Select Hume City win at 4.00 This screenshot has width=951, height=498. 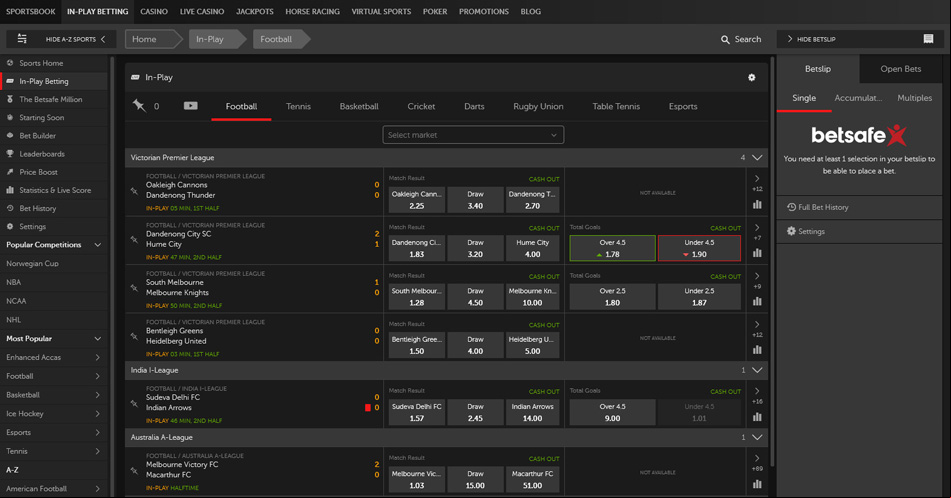click(533, 249)
